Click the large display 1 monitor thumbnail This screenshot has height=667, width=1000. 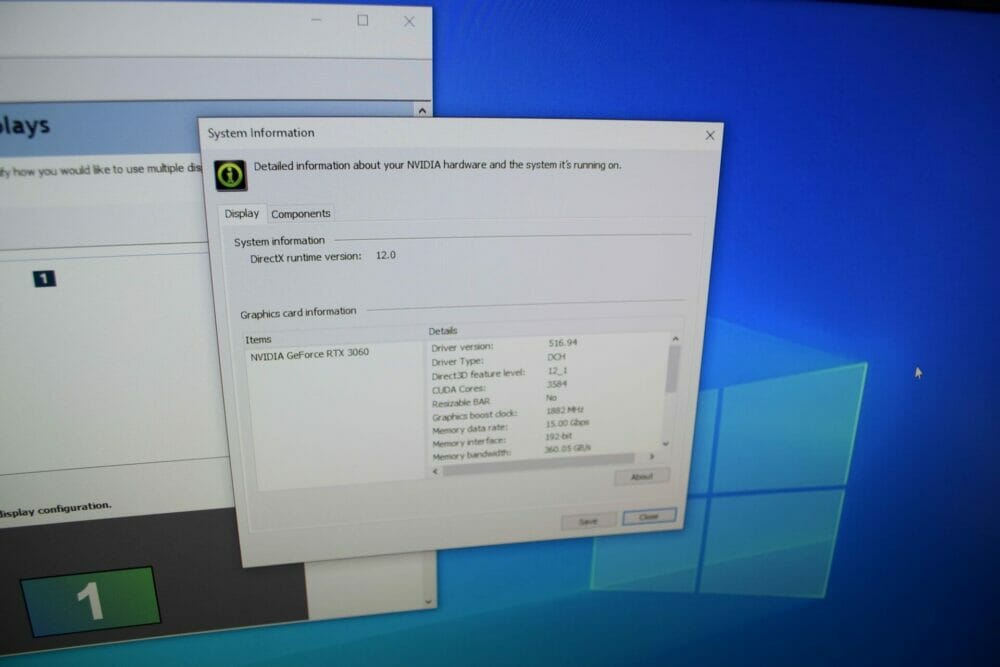(x=91, y=601)
